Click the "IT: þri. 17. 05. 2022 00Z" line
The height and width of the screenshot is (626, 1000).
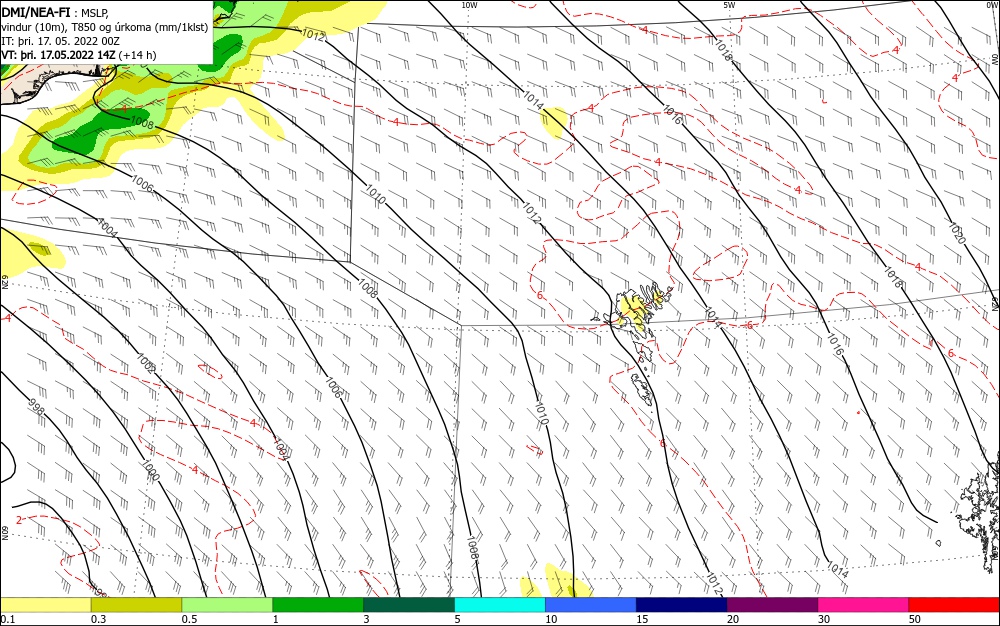tap(61, 41)
